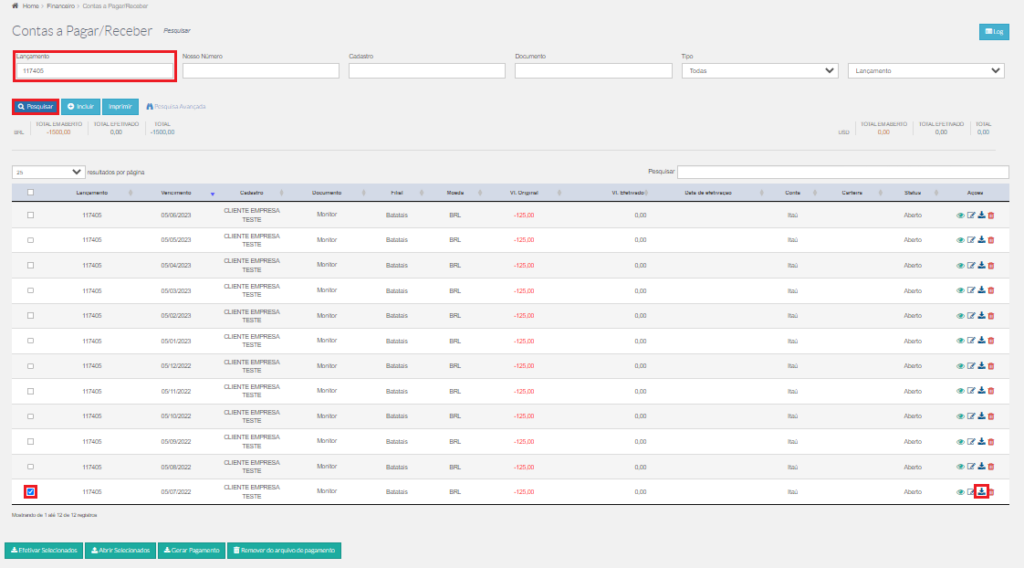1024x568 pixels.
Task: Click Remover do arquivo de pagamento button
Action: pyautogui.click(x=284, y=550)
